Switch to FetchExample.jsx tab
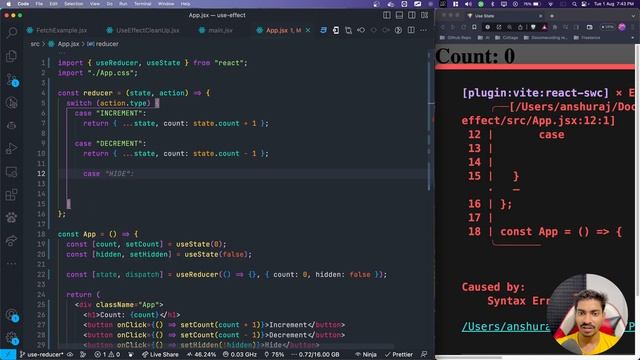This screenshot has width=640, height=360. [x=57, y=30]
